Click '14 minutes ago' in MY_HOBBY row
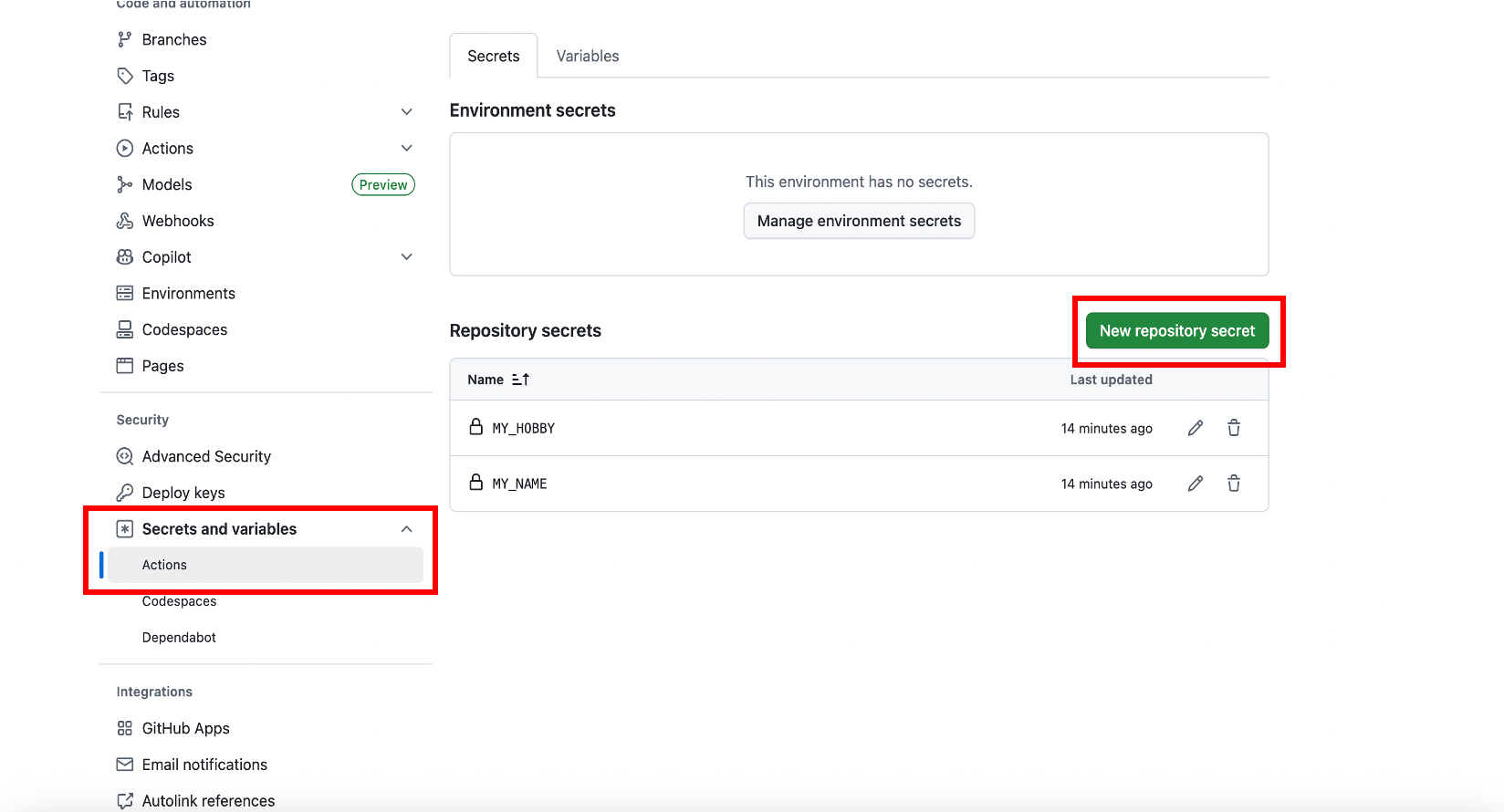Screen dimensions: 1504x812 [1106, 428]
